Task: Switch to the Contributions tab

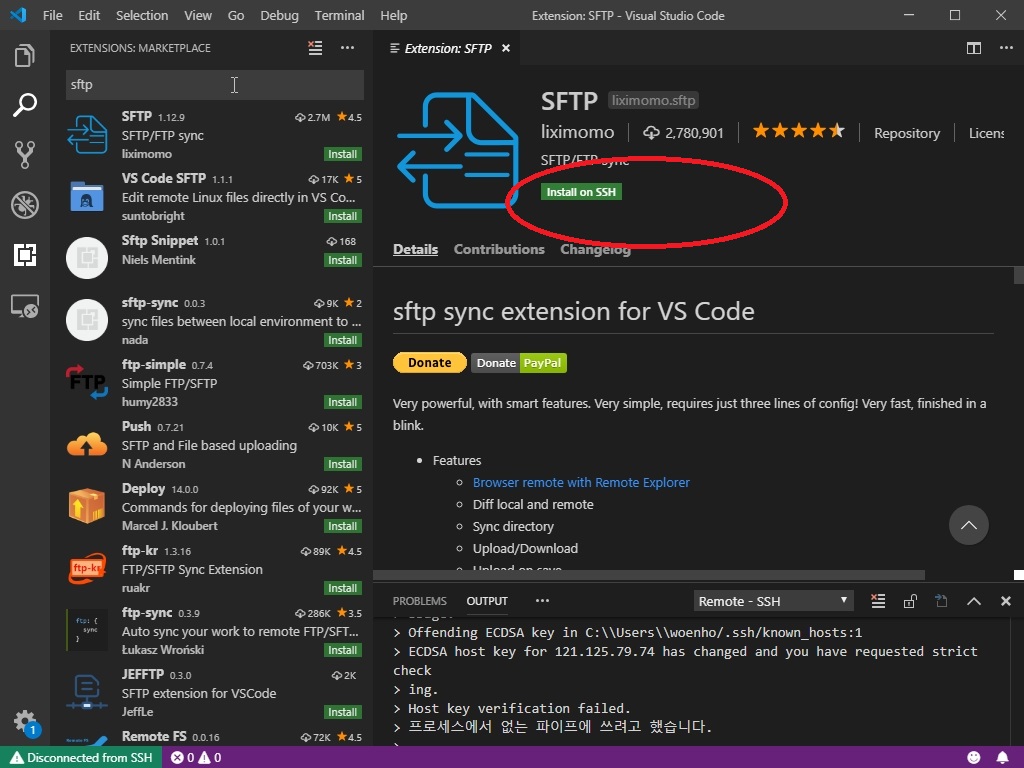Action: [499, 249]
